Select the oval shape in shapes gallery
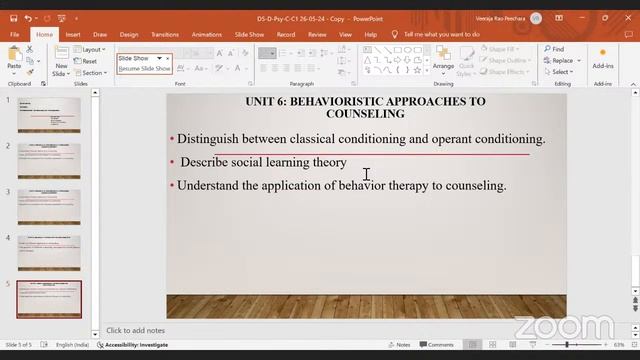Viewport: 640px width, 360px height. (407, 50)
